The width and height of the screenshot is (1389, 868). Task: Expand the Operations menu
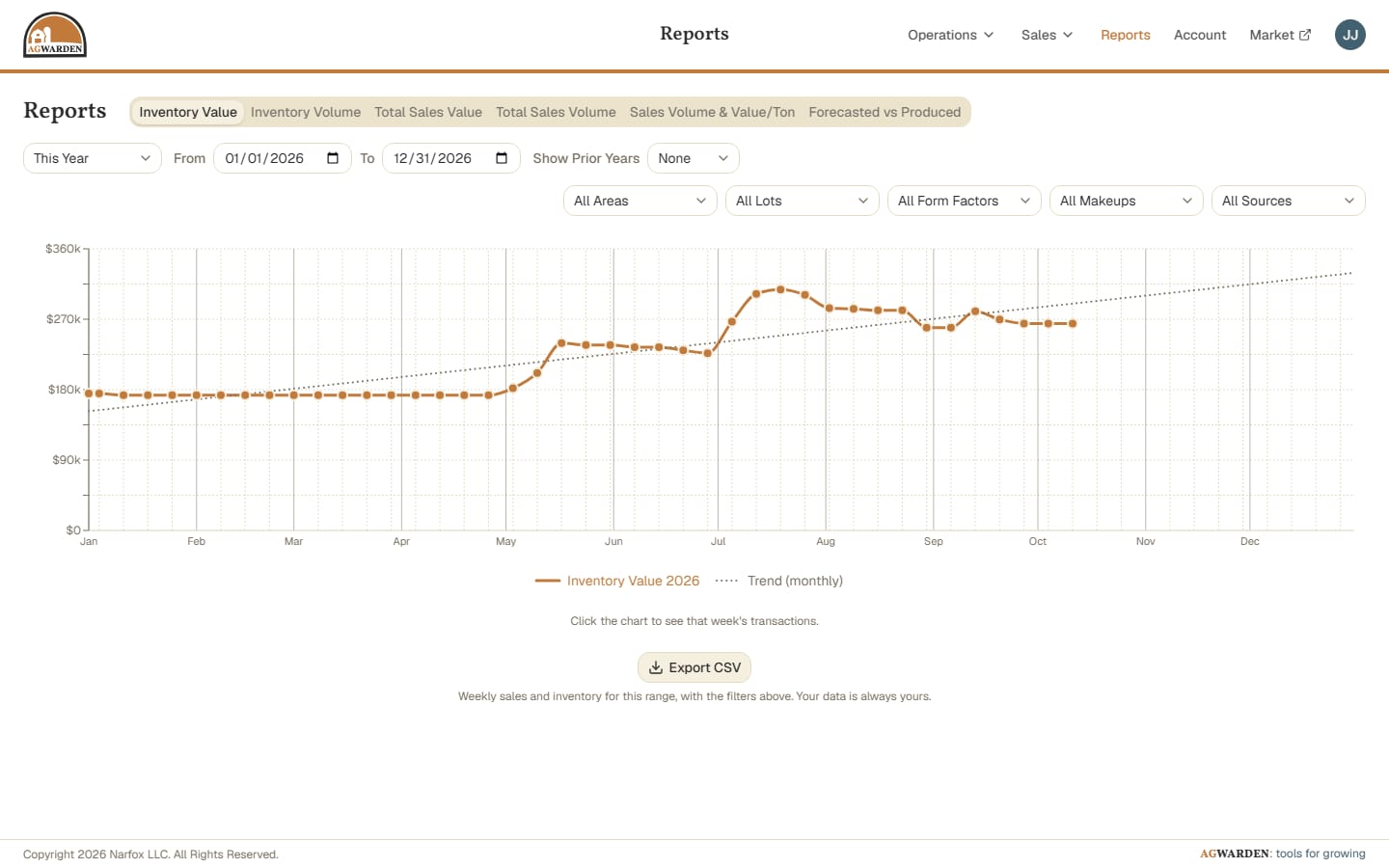point(950,35)
